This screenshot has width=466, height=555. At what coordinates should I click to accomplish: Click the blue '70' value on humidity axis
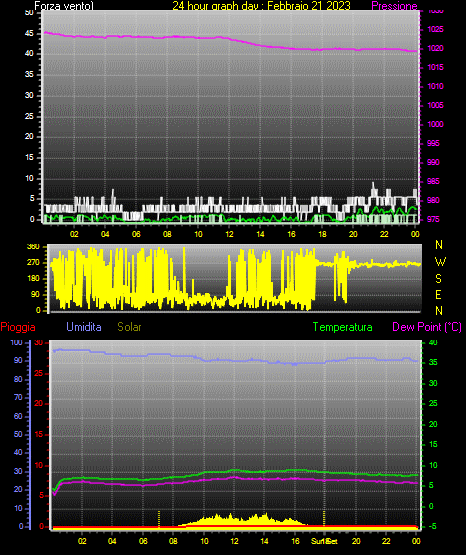[18, 397]
